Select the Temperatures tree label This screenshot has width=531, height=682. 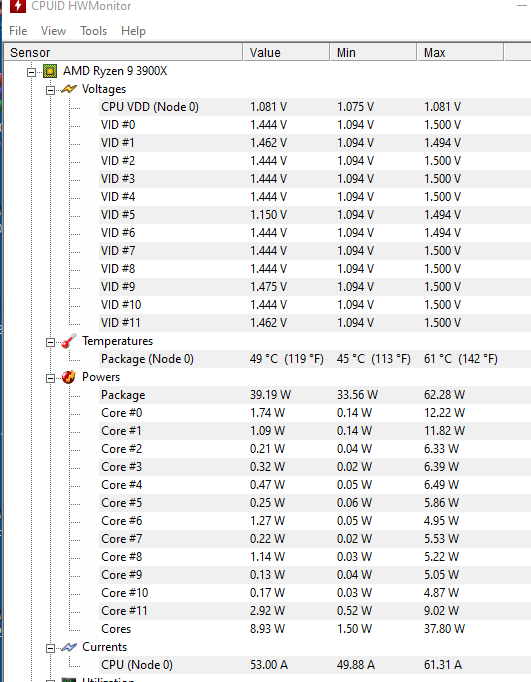(x=117, y=341)
